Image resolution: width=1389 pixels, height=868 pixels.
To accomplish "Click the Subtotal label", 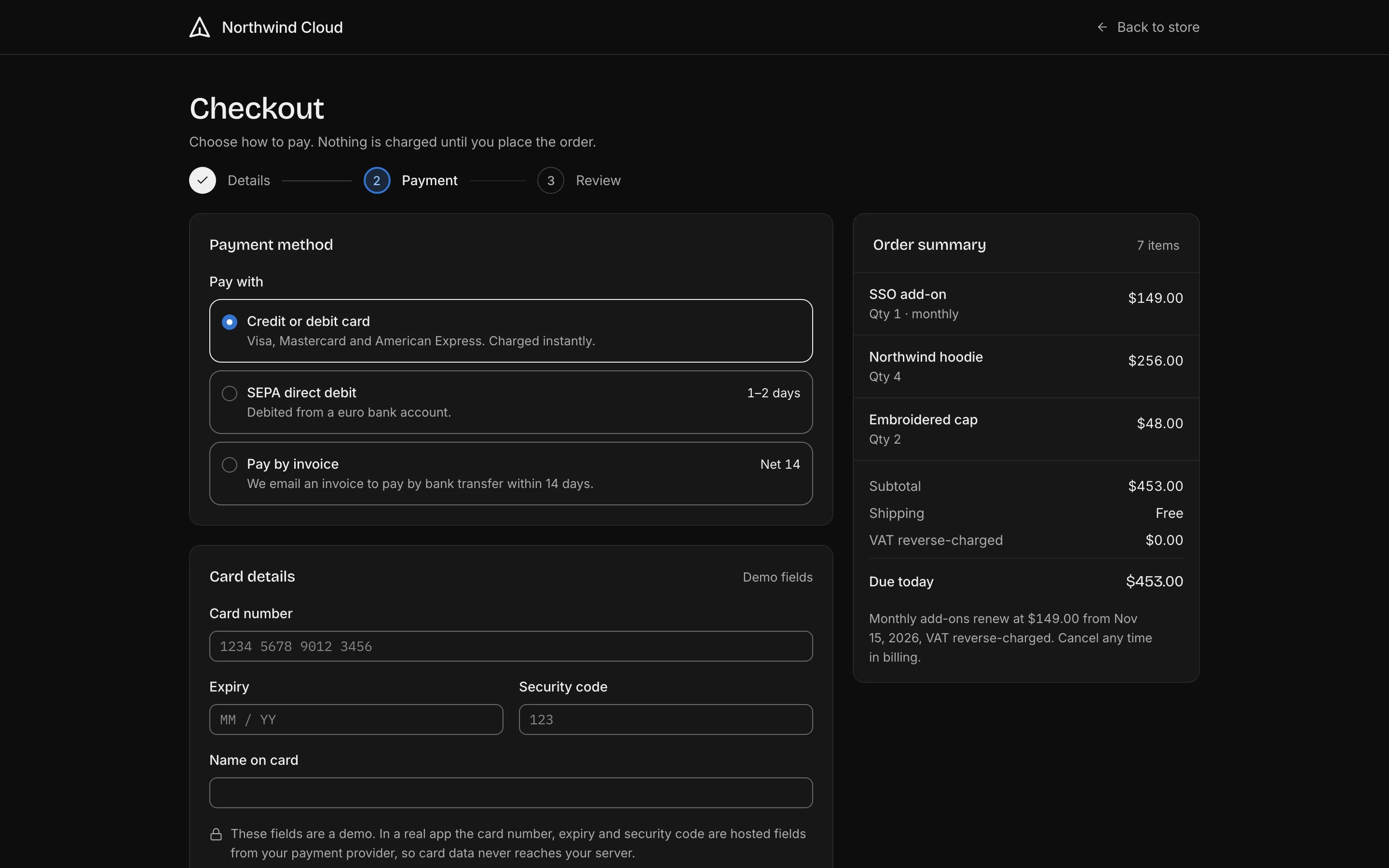I will click(895, 486).
